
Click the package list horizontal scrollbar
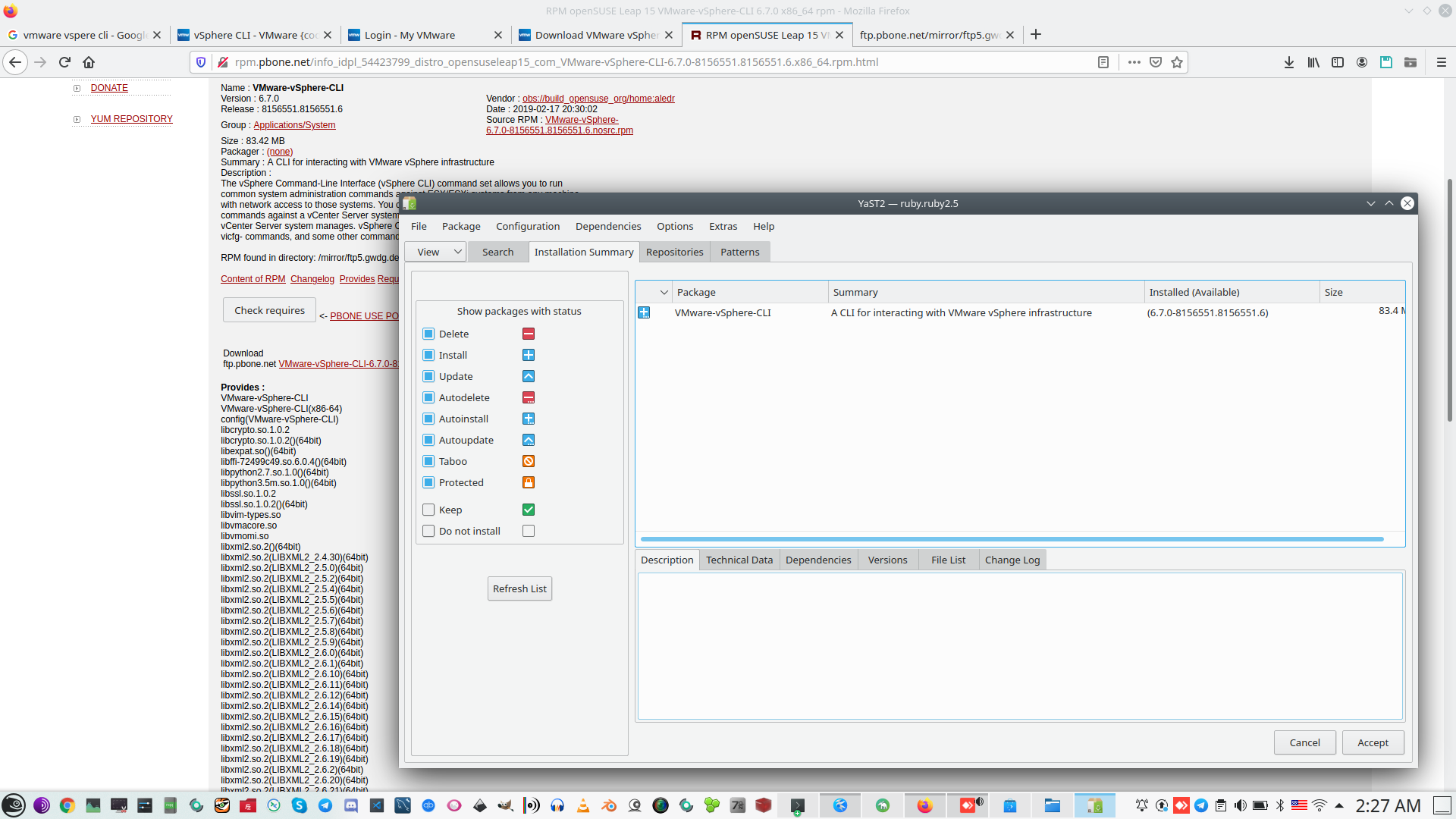point(1012,539)
